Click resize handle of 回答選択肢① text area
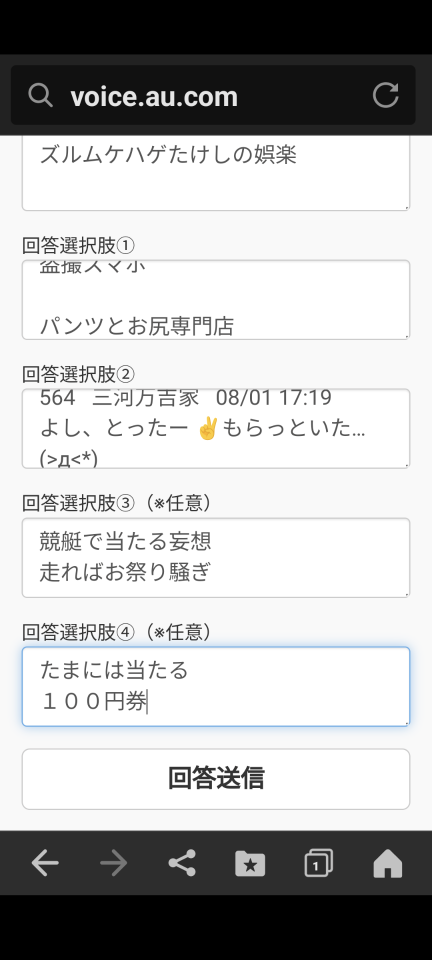This screenshot has height=960, width=432. click(406, 335)
